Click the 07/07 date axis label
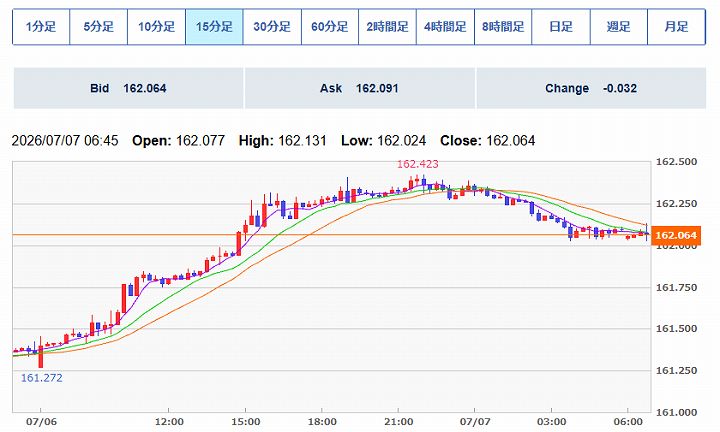This screenshot has height=432, width=720. [x=474, y=421]
